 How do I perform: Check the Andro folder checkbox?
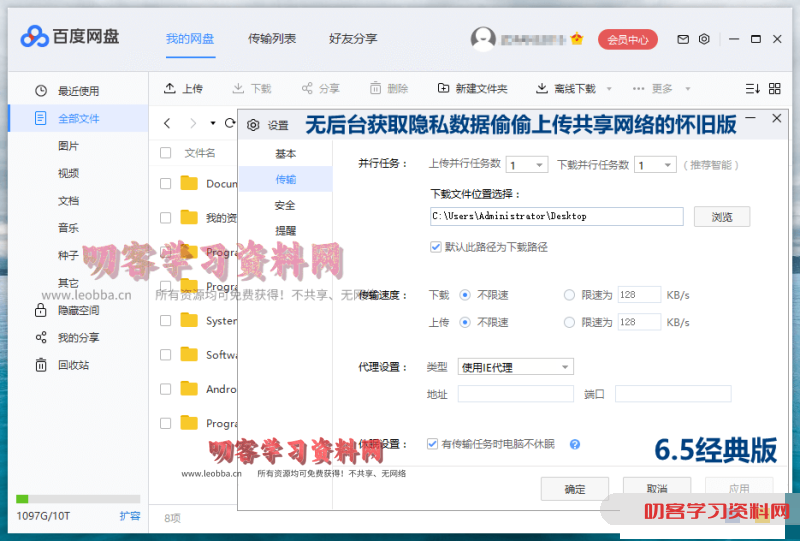[165, 389]
